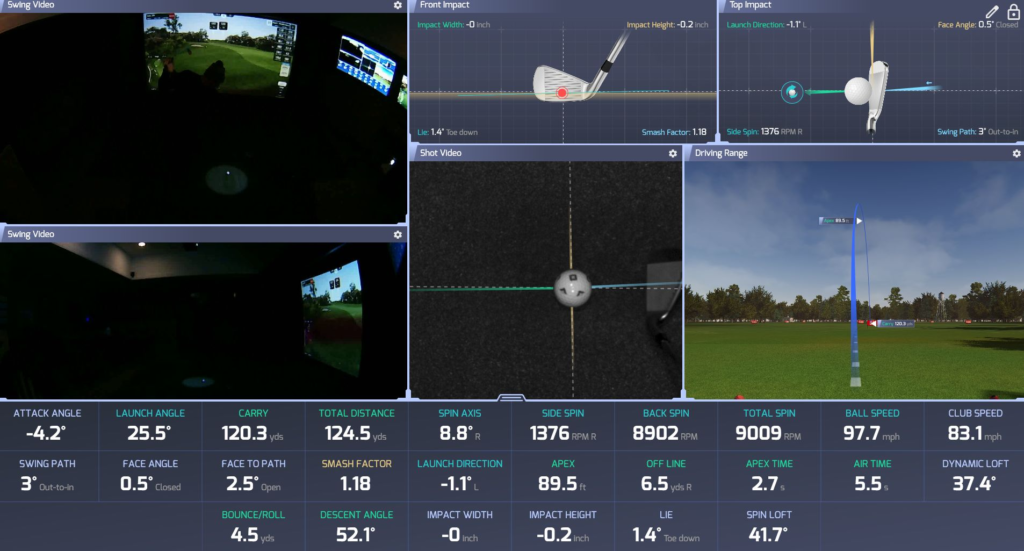Select the Shot Video panel title
Screen dimensions: 1024x551
coord(440,153)
